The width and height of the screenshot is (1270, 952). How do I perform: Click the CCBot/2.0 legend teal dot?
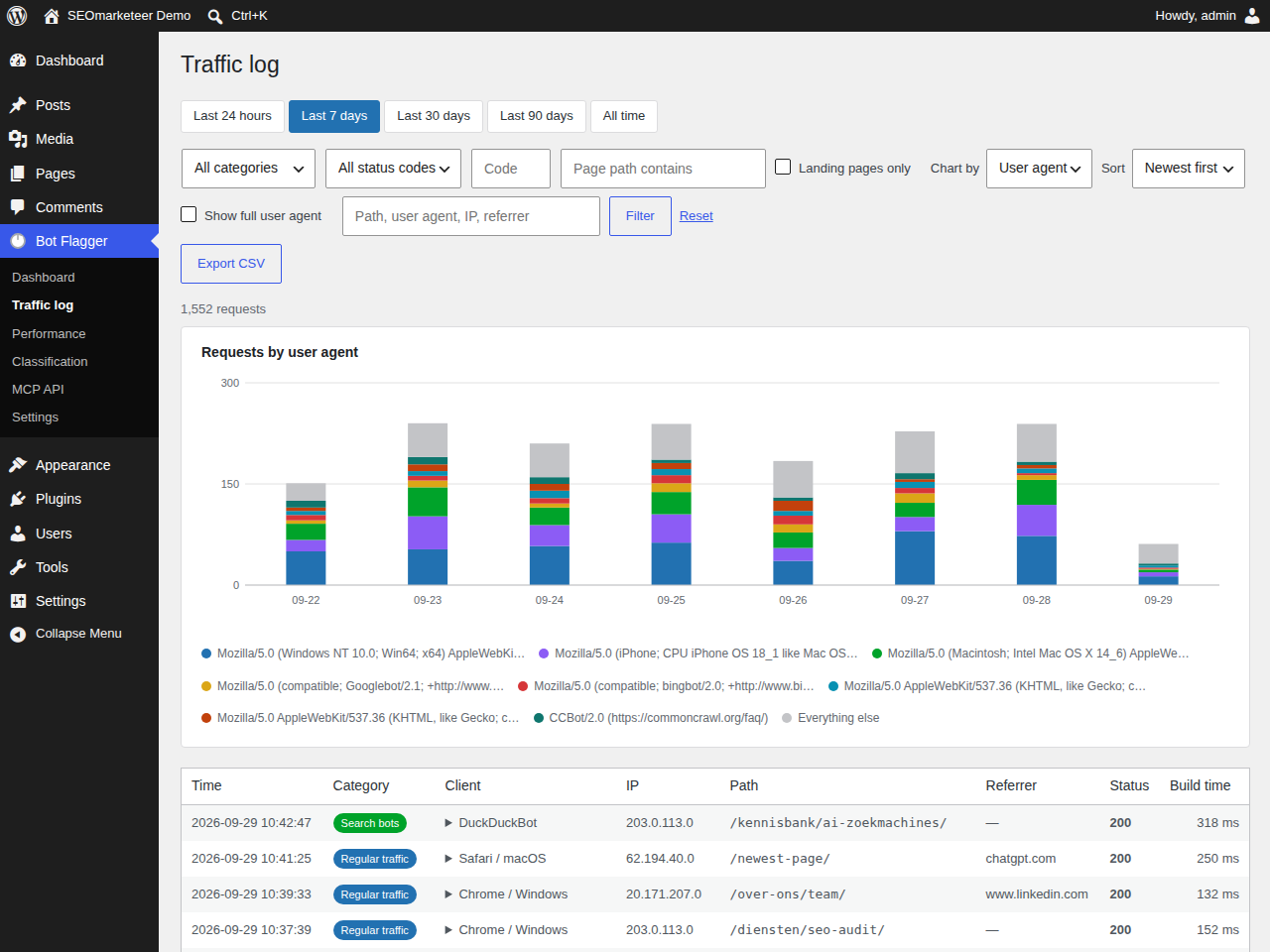[x=539, y=718]
